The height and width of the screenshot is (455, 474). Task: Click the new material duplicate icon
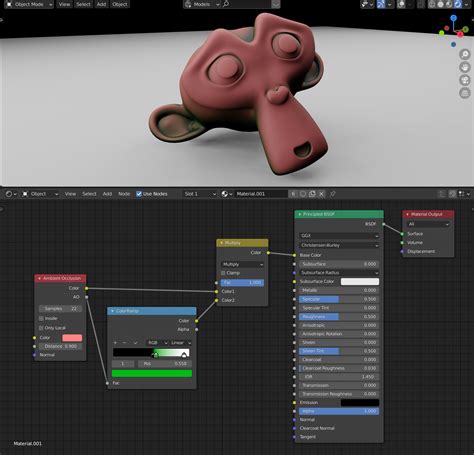tap(312, 194)
